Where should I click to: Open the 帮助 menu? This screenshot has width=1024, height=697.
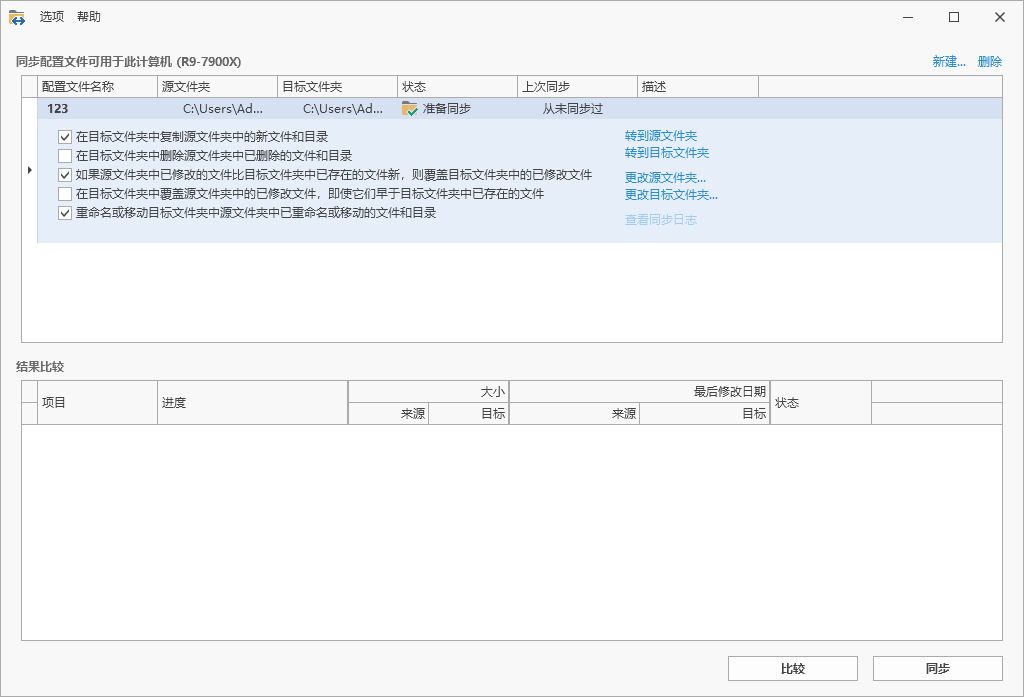point(89,17)
